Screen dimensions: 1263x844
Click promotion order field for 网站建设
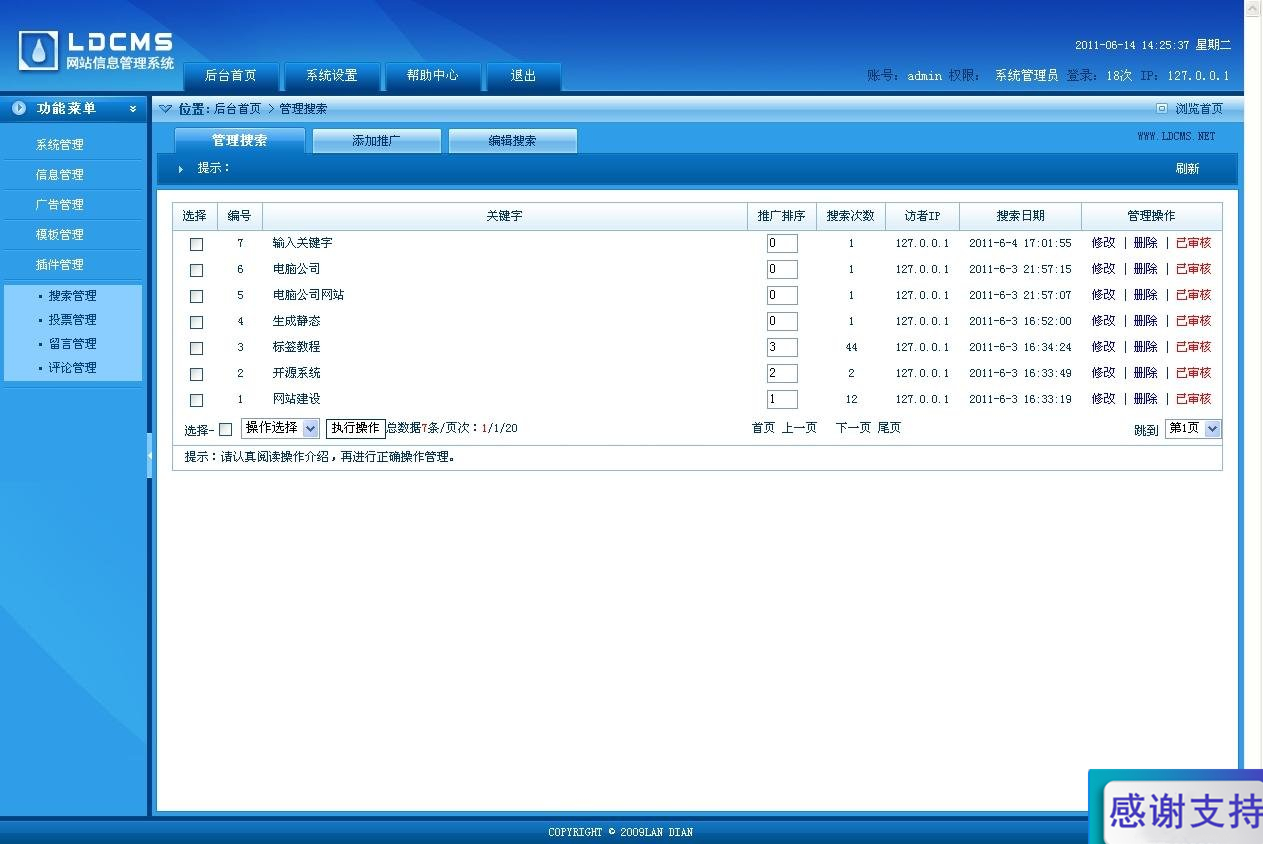pyautogui.click(x=782, y=399)
